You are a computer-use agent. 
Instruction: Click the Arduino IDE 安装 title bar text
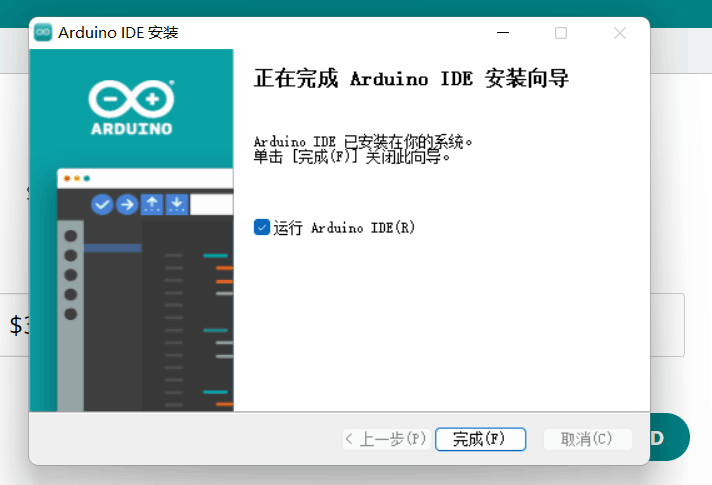pyautogui.click(x=119, y=33)
